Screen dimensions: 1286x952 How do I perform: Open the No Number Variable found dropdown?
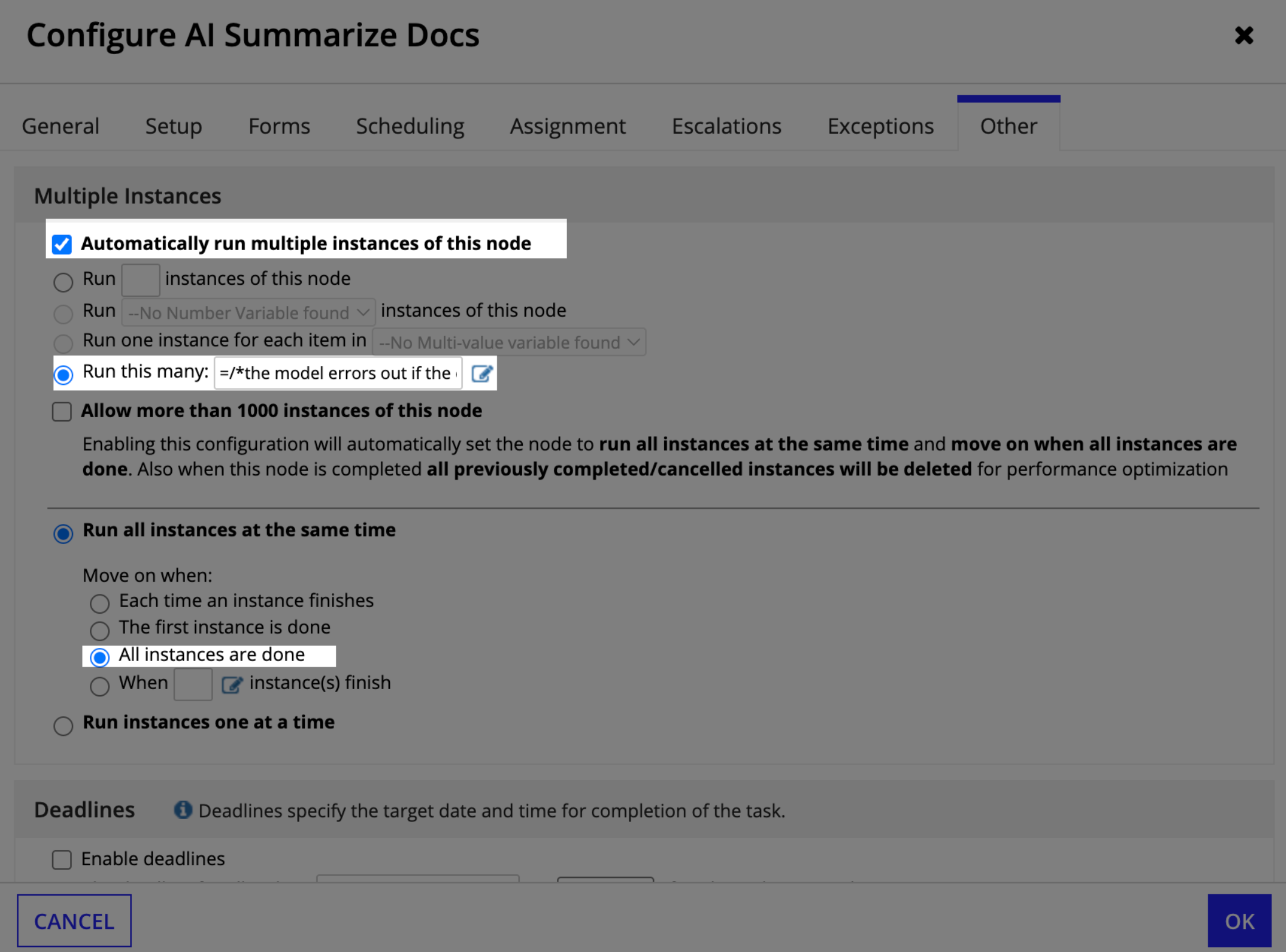pyautogui.click(x=248, y=313)
